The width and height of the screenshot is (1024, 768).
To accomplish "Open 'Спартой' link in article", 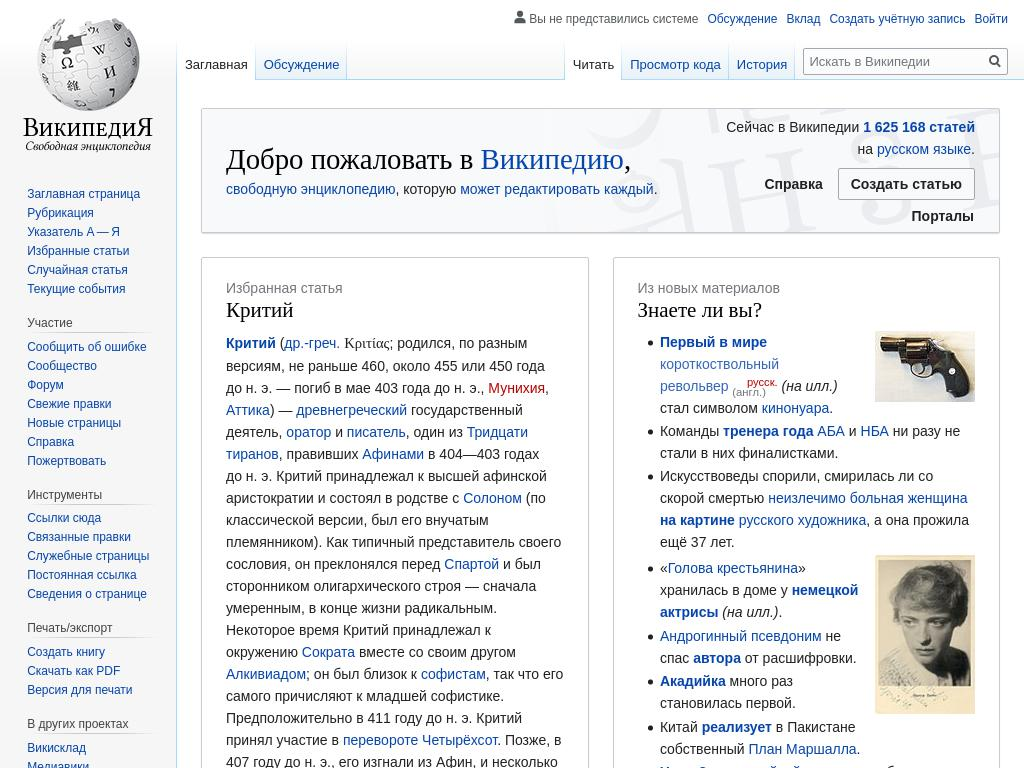I will coord(471,564).
